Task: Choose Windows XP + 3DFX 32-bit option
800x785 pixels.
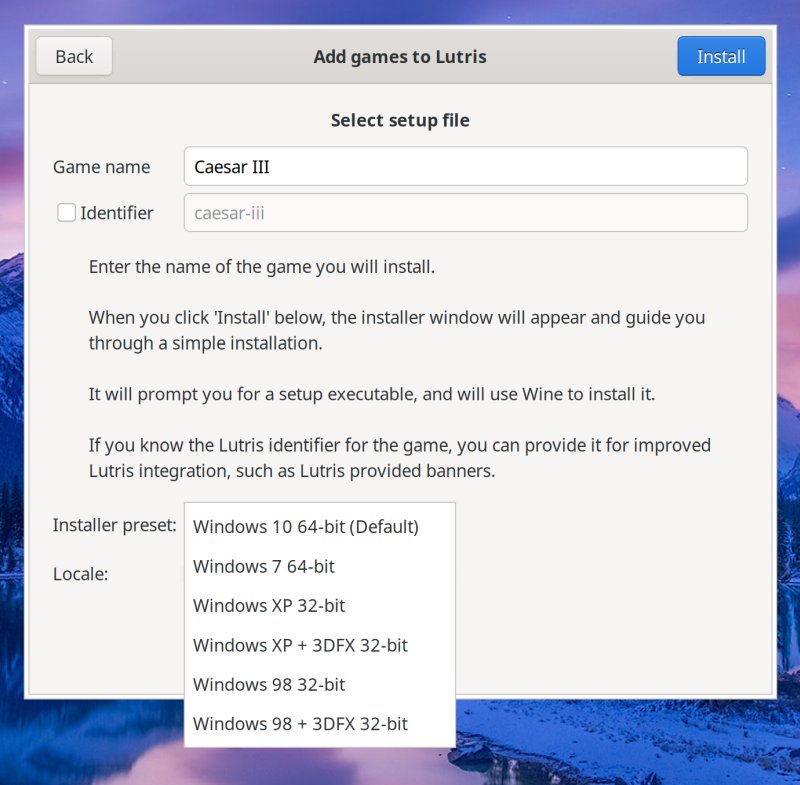Action: click(x=299, y=645)
